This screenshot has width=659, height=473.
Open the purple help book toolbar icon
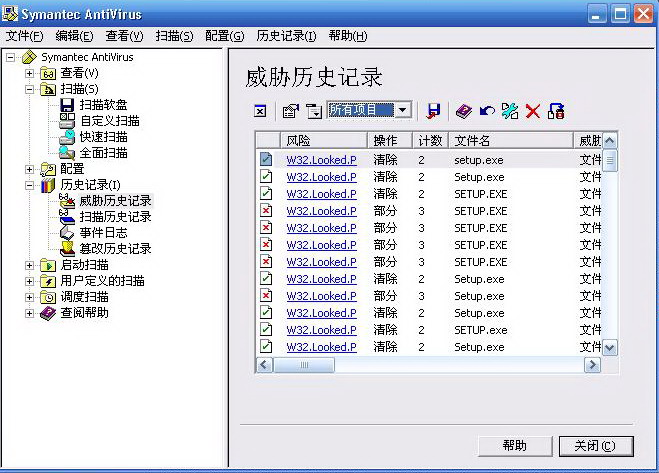464,111
